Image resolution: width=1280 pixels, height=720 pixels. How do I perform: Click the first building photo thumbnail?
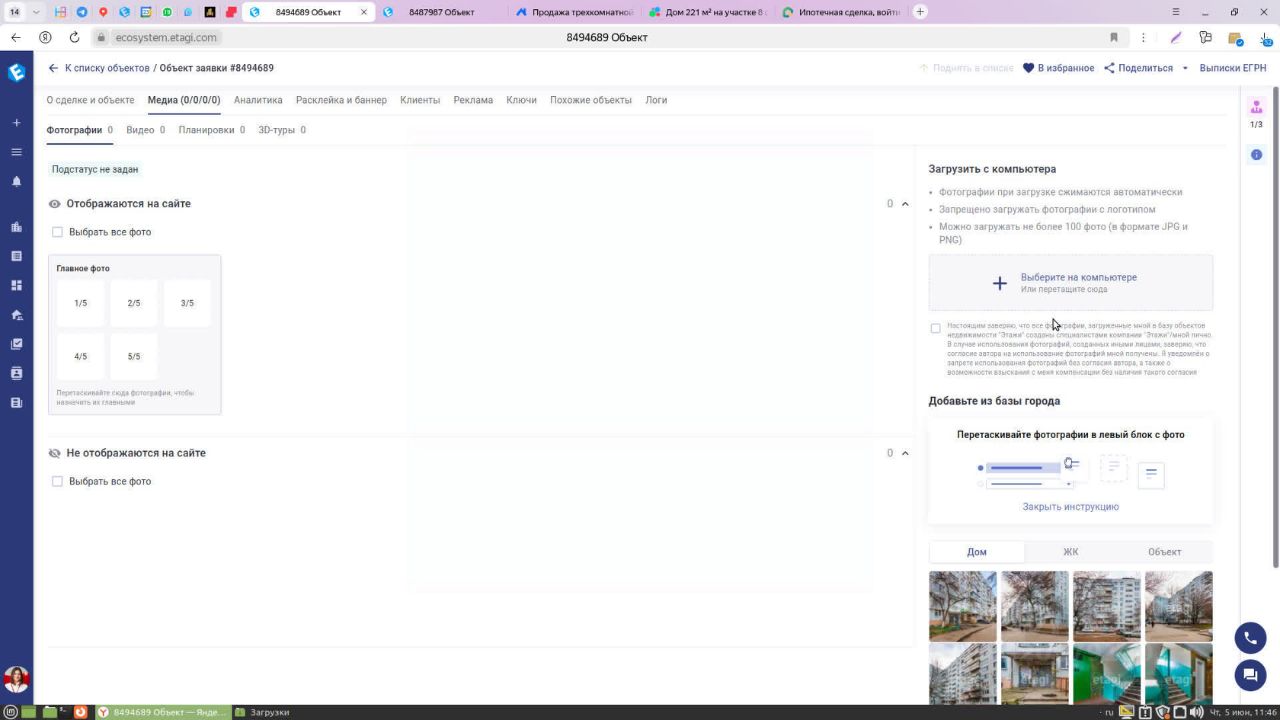(x=963, y=606)
